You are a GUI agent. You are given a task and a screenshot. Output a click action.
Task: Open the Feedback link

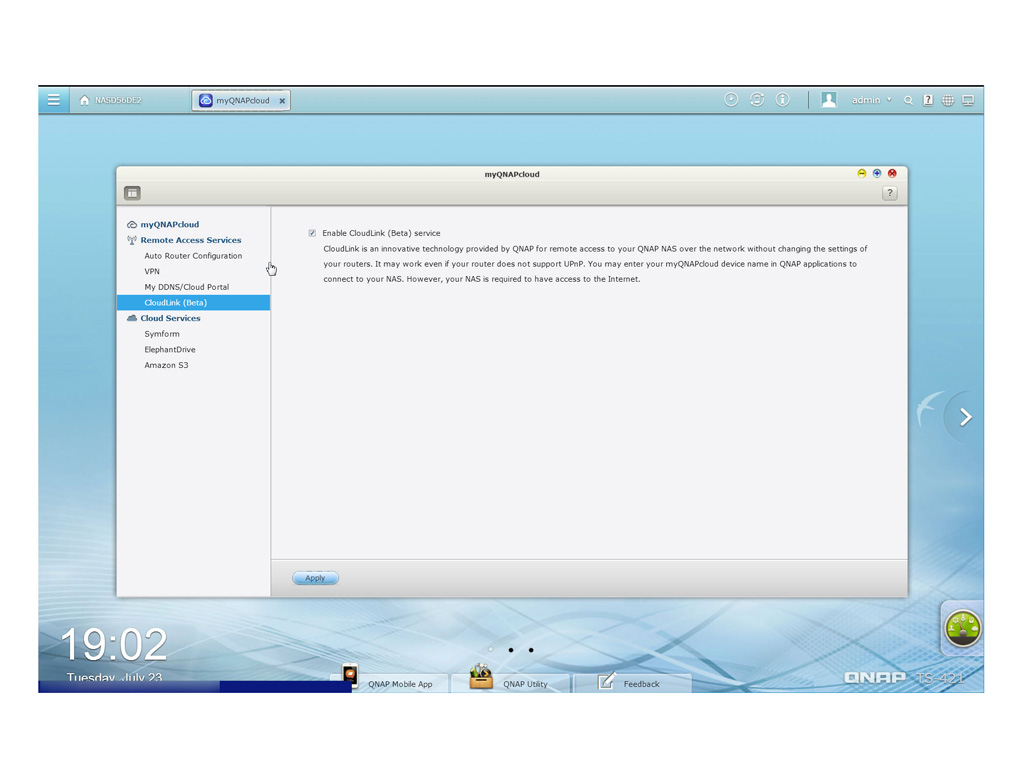tap(641, 684)
